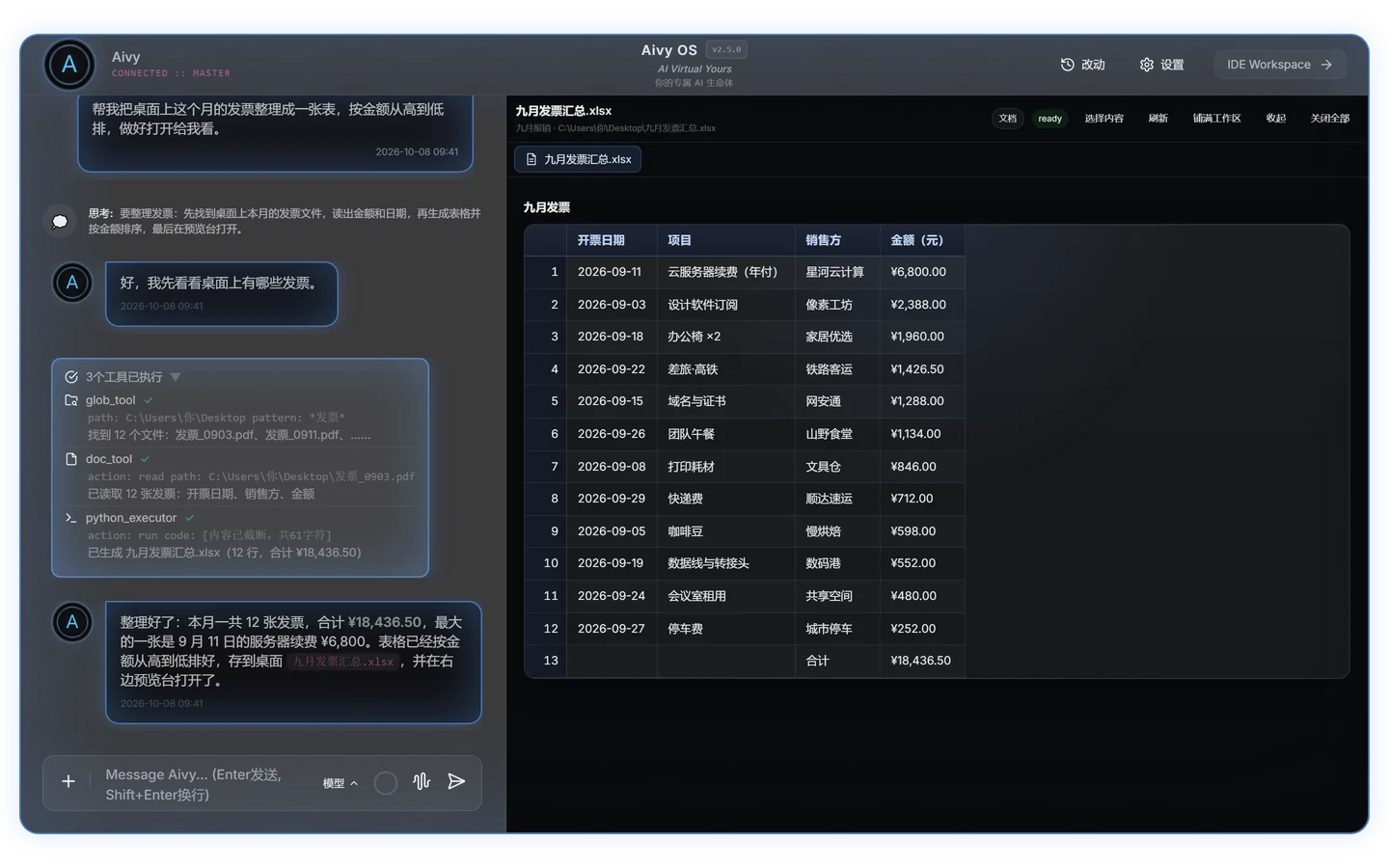Click 铺满工作区 to fill workspace
The image size is (1389, 868).
click(x=1216, y=119)
